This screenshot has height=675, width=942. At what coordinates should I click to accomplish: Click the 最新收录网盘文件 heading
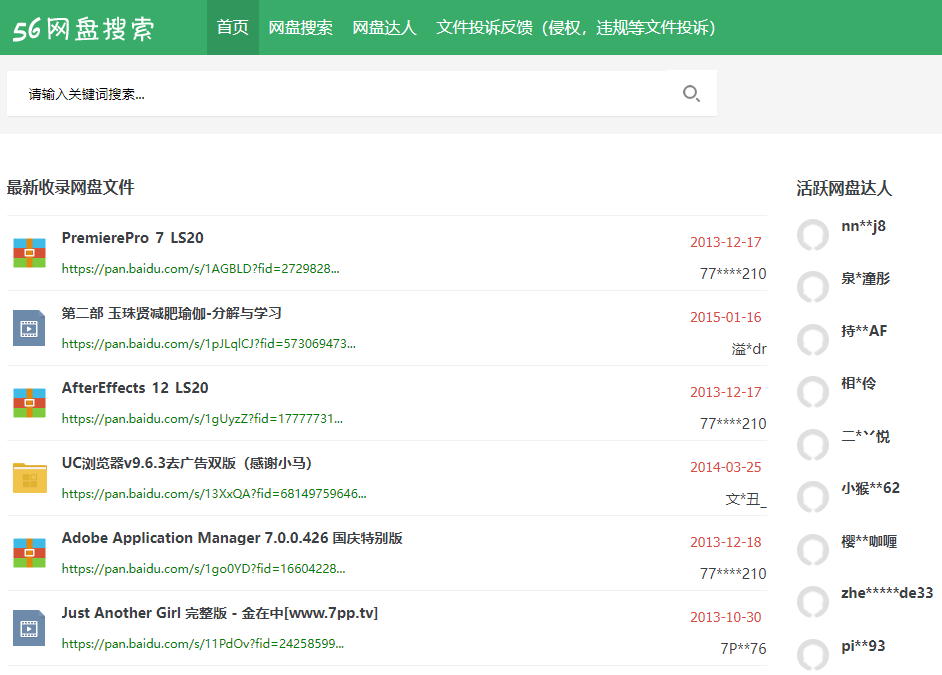pos(70,187)
